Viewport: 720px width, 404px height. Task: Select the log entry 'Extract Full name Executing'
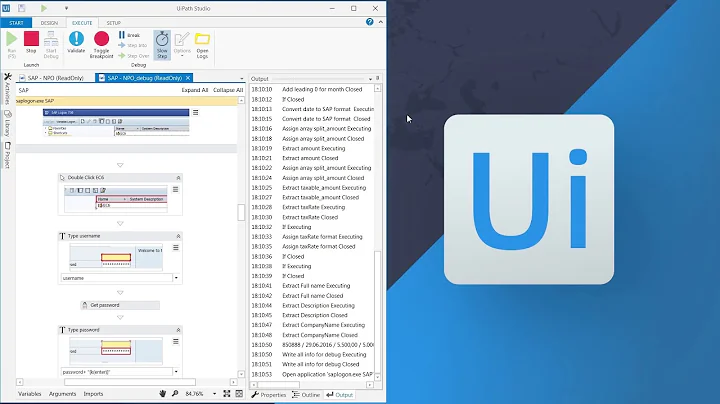[x=316, y=286]
